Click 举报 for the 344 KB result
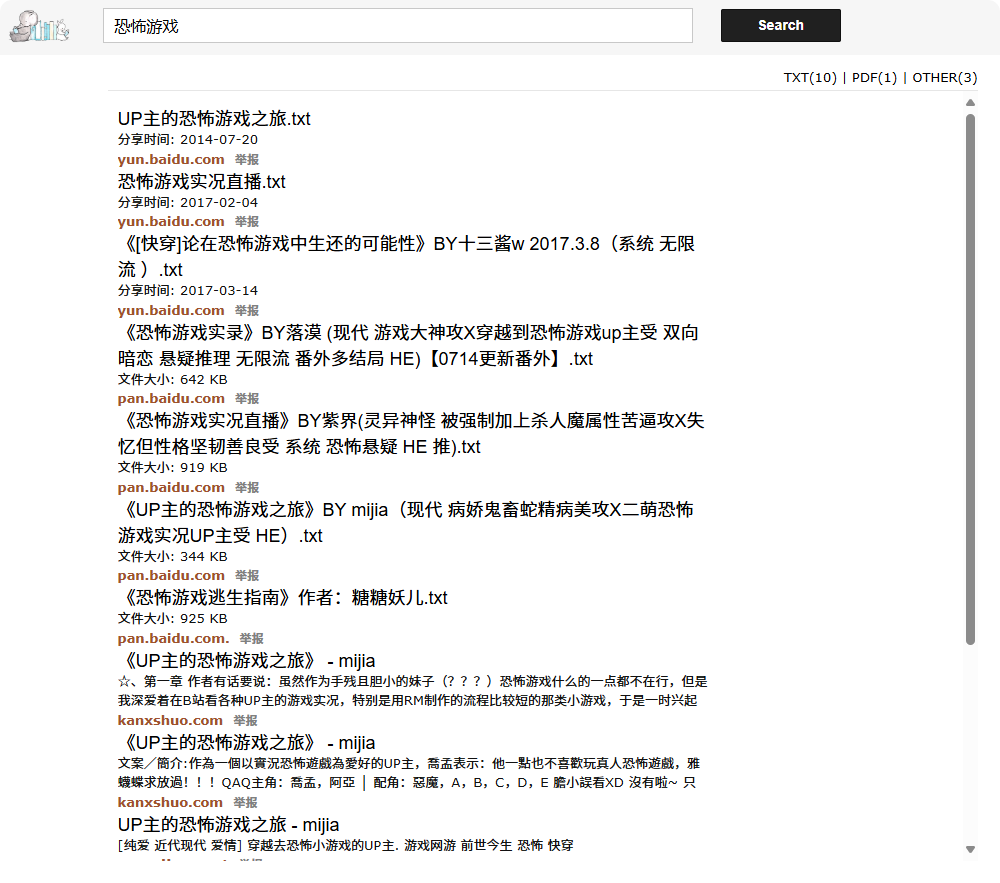 (247, 575)
